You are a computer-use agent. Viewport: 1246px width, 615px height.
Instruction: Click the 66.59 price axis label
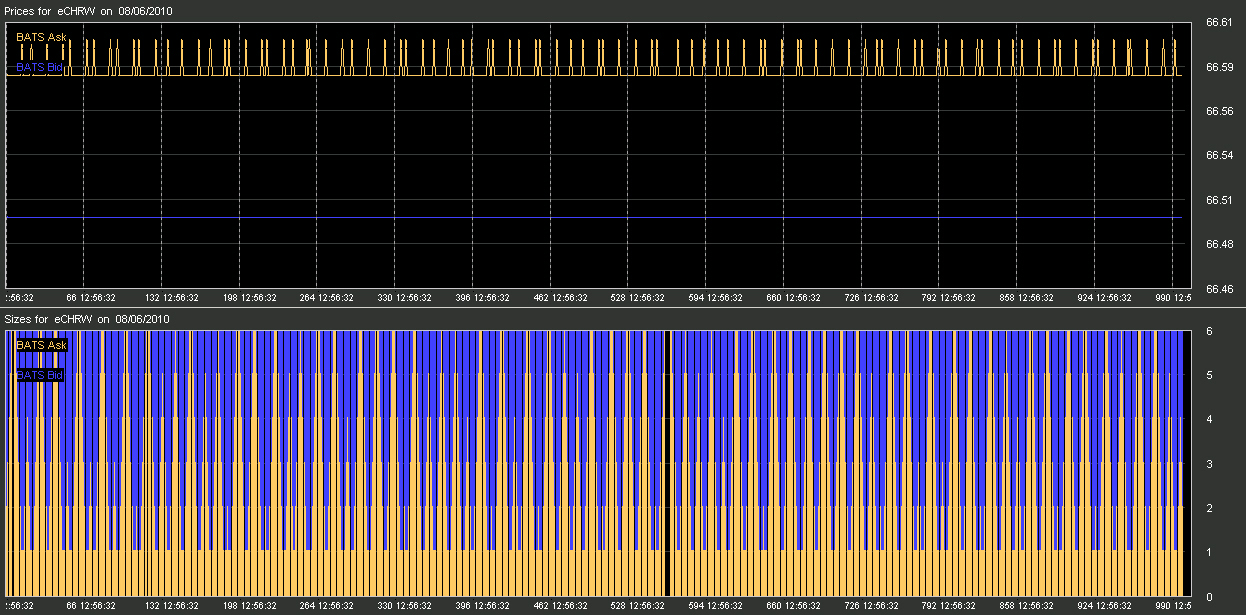pos(1219,67)
